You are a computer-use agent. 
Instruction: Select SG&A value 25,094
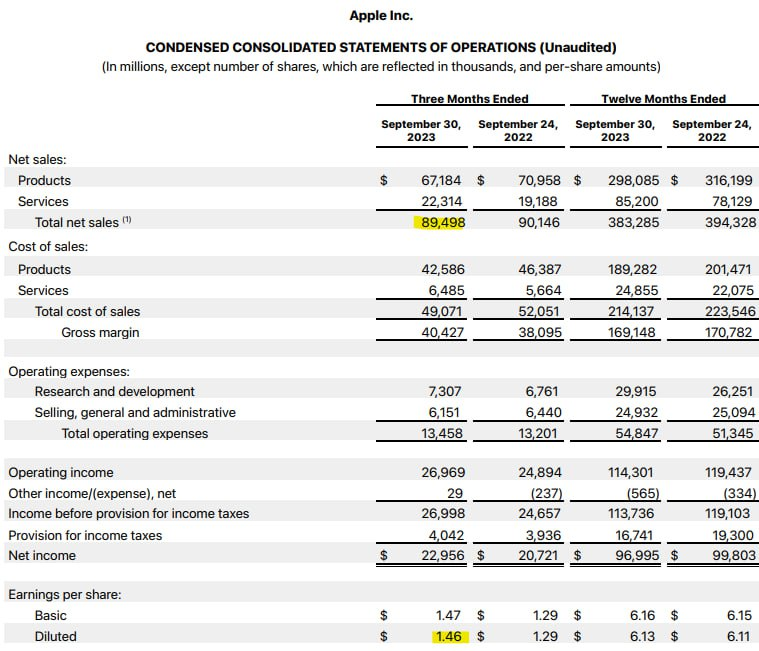pos(733,412)
